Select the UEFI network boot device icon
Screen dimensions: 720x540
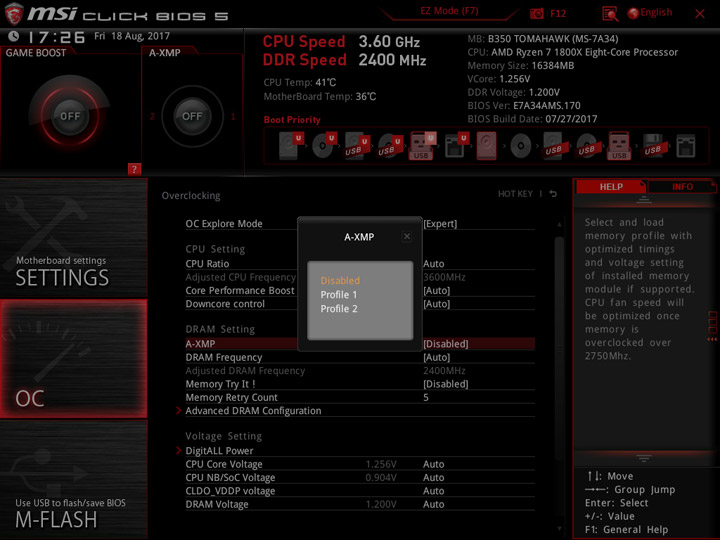456,146
